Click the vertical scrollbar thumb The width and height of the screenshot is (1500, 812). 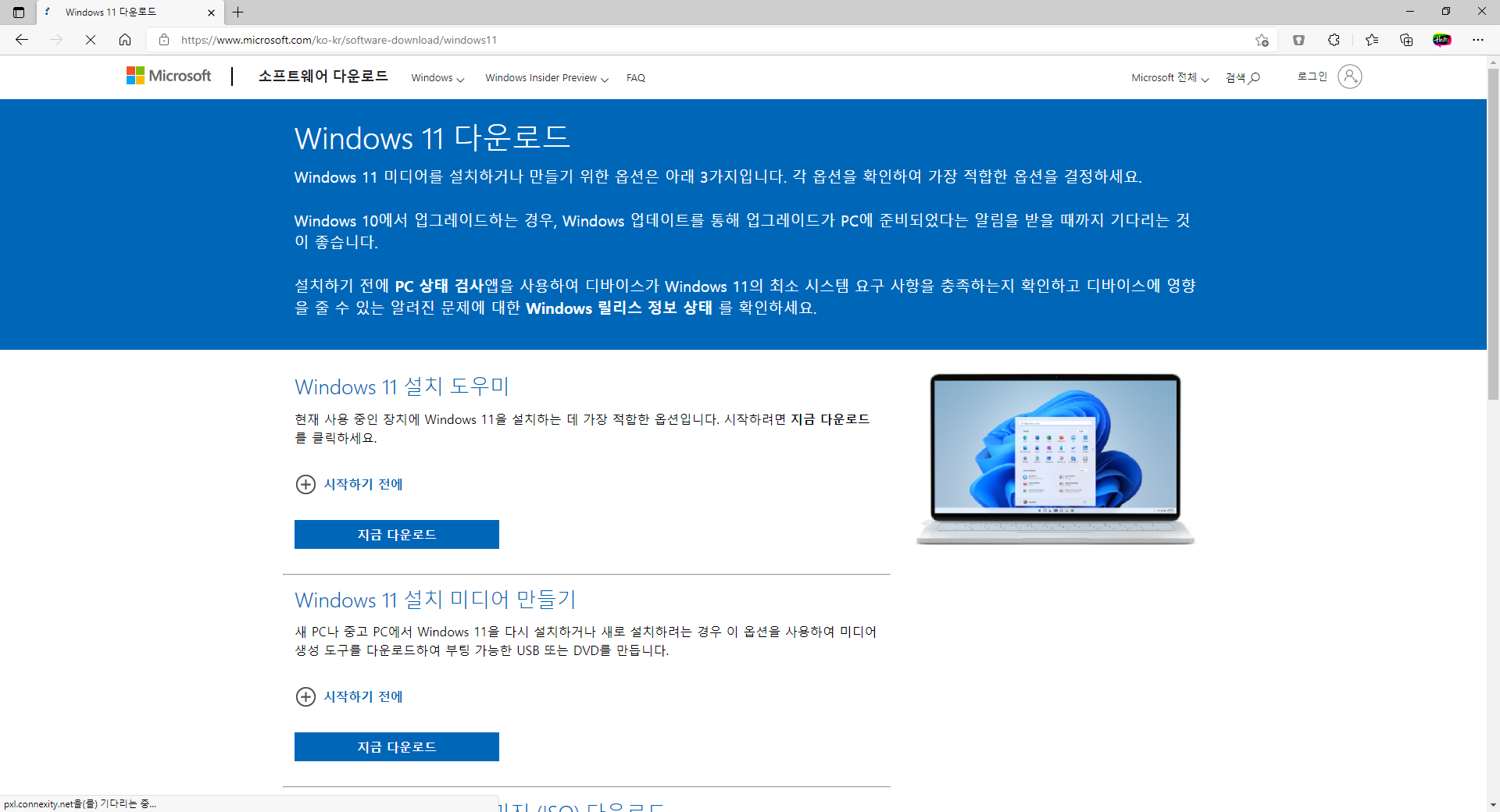[x=1493, y=234]
